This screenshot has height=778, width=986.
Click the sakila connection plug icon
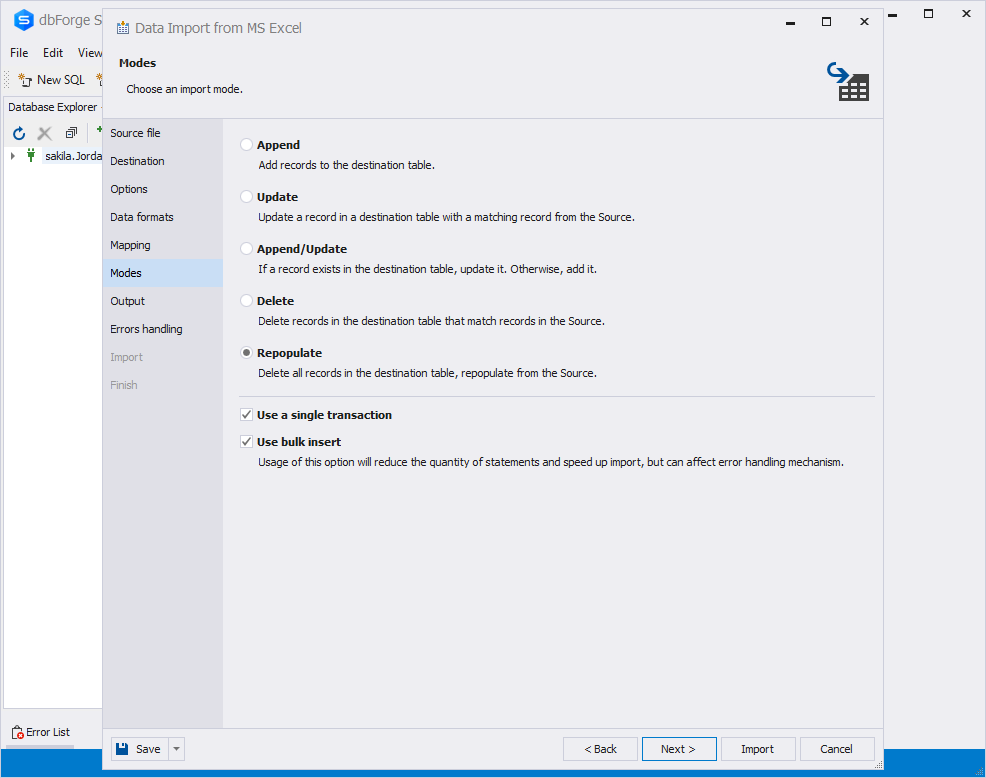point(31,155)
